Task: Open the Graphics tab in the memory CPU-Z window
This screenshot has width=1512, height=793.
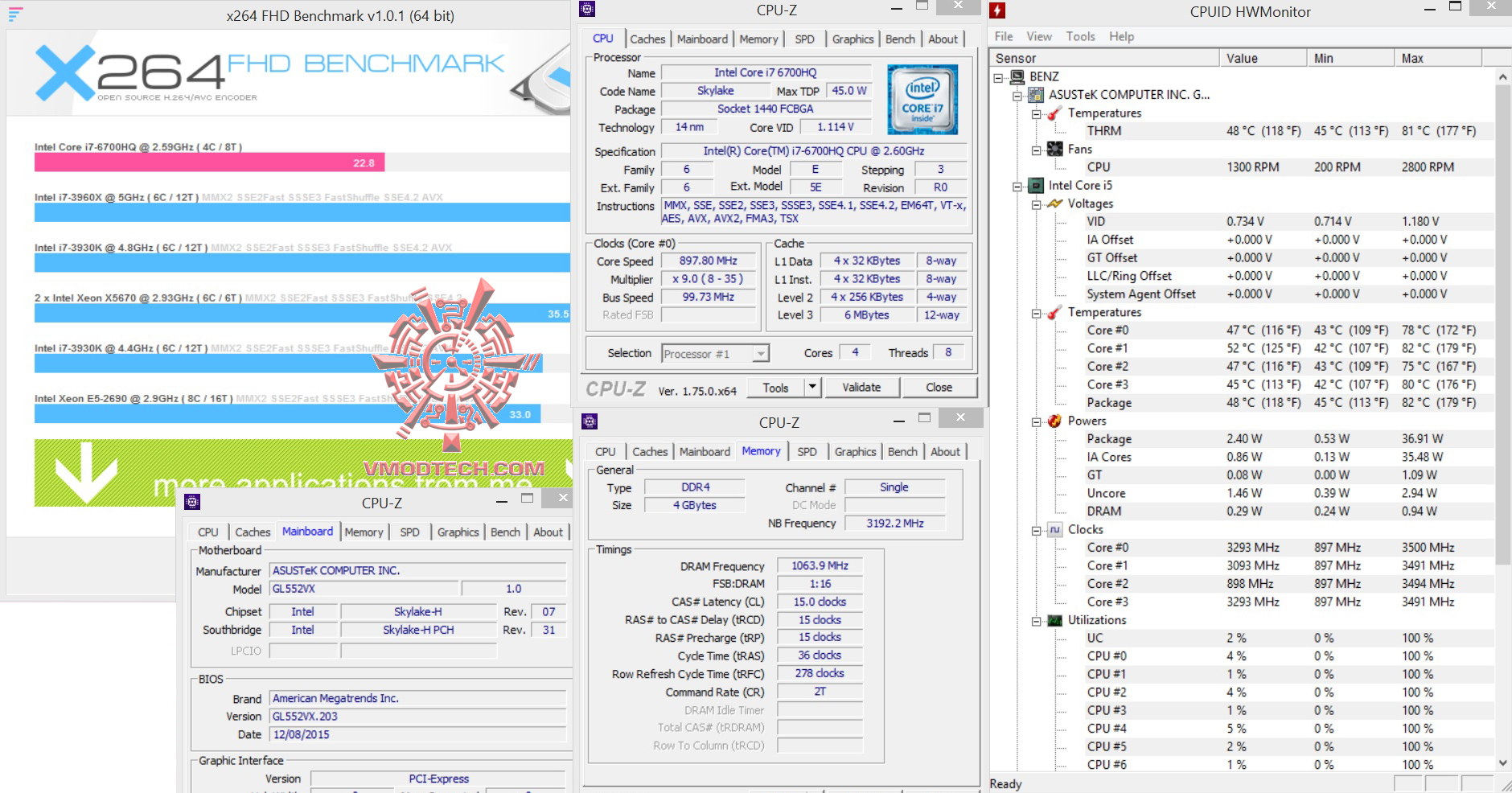Action: point(855,452)
